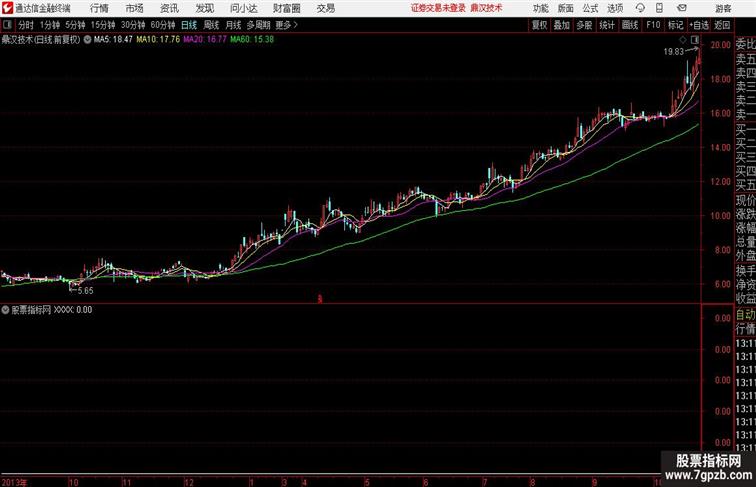Click the 叠加 overlay button
Image resolution: width=756 pixels, height=487 pixels.
pyautogui.click(x=562, y=25)
